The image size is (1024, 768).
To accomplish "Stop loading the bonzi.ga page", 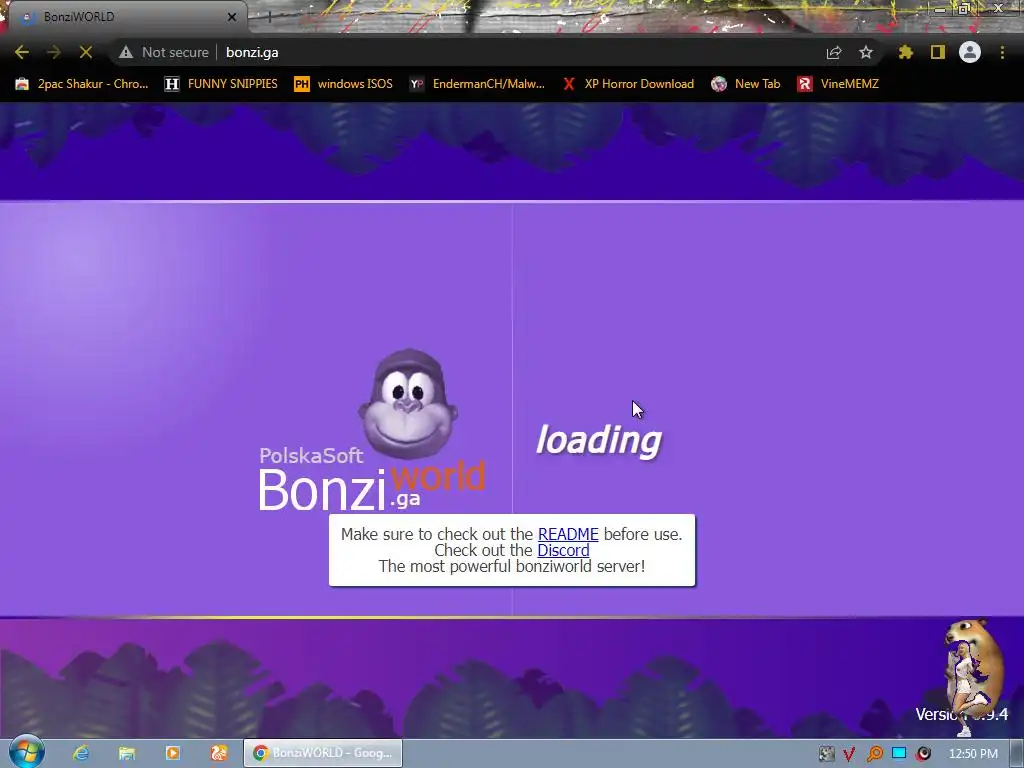I will (86, 52).
